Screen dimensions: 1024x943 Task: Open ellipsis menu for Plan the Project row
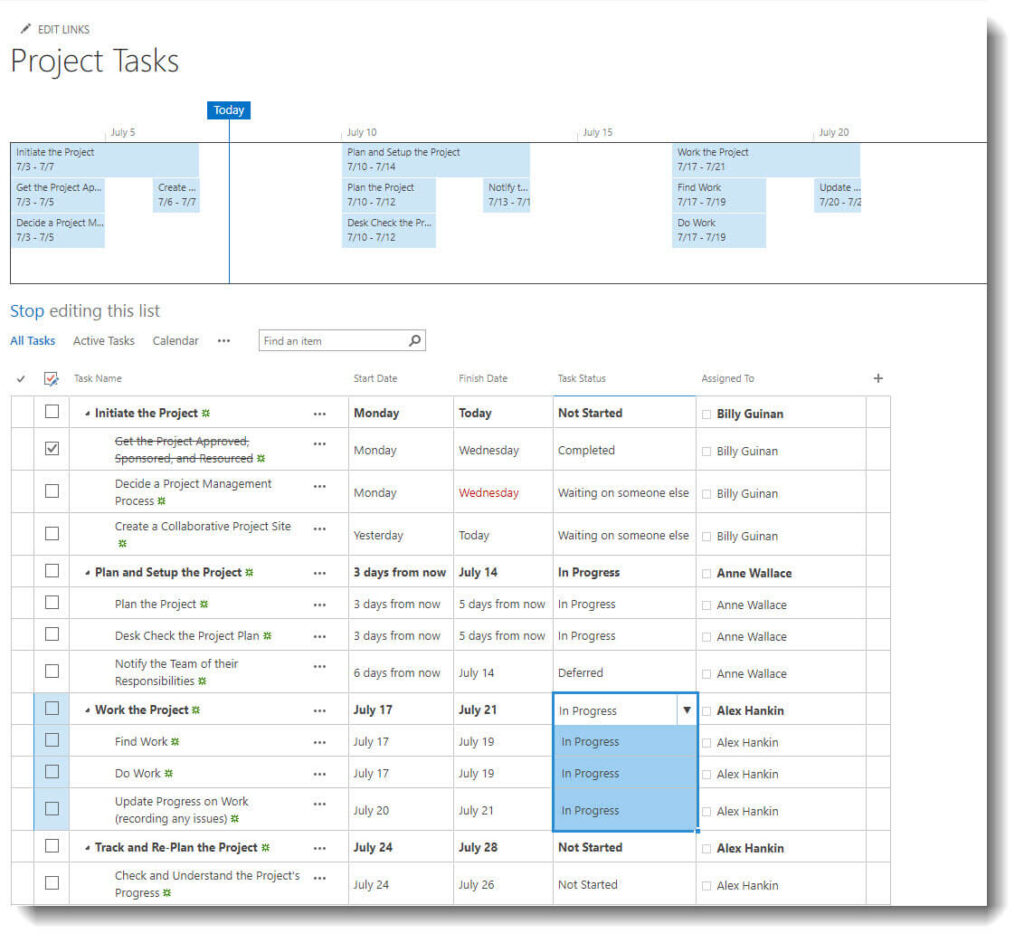tap(319, 604)
